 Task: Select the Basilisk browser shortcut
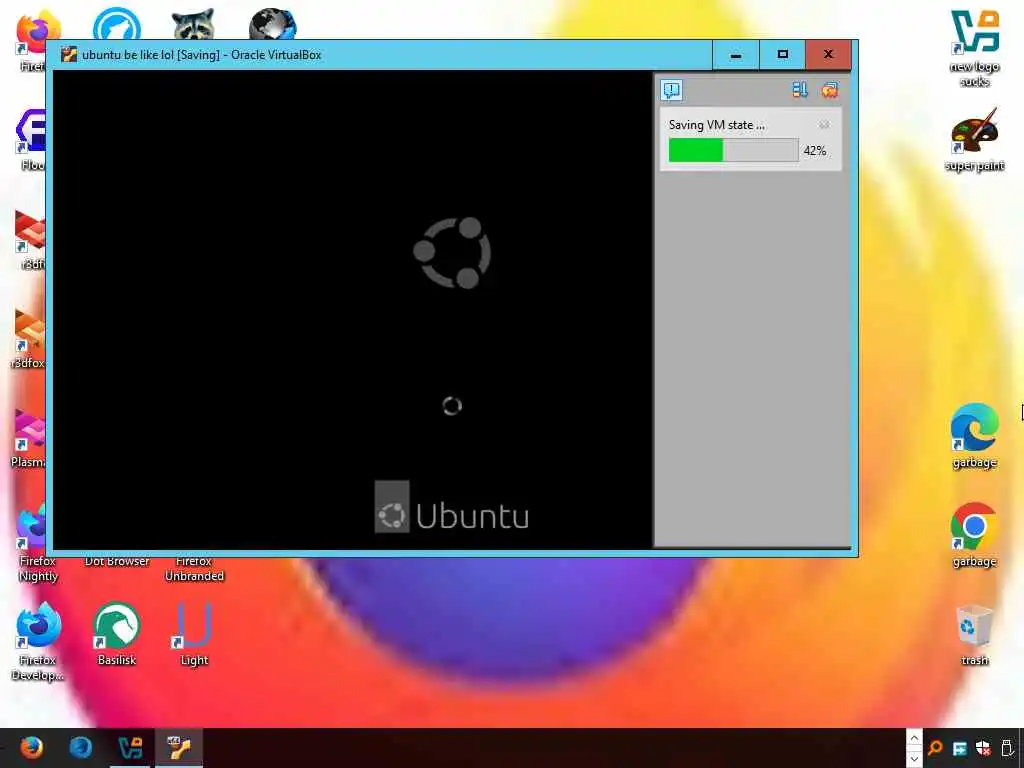[x=117, y=633]
